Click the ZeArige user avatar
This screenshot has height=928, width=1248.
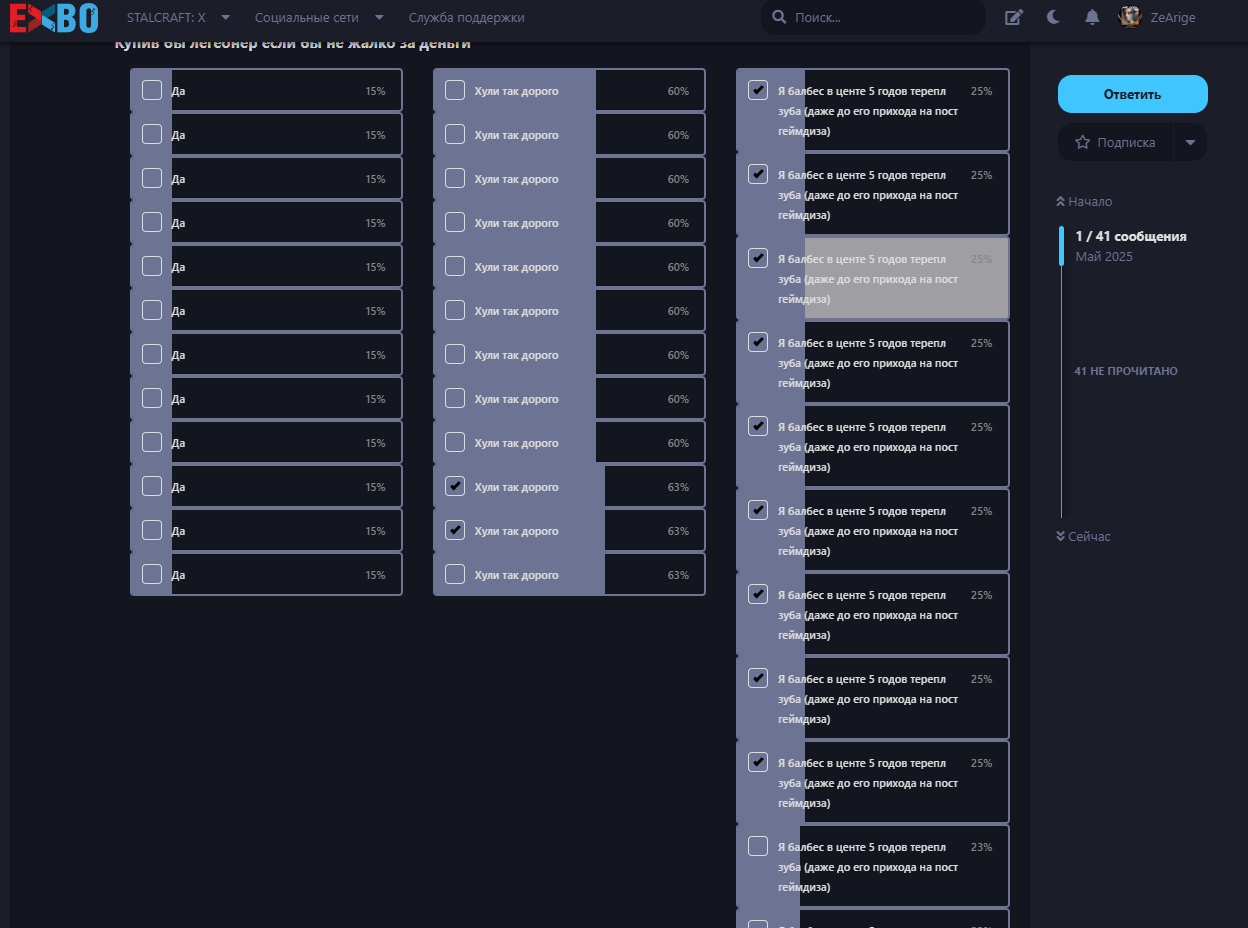1130,17
